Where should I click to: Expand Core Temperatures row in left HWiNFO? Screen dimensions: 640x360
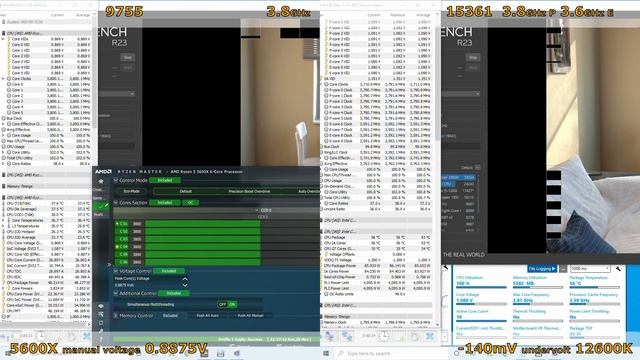pyautogui.click(x=3, y=220)
